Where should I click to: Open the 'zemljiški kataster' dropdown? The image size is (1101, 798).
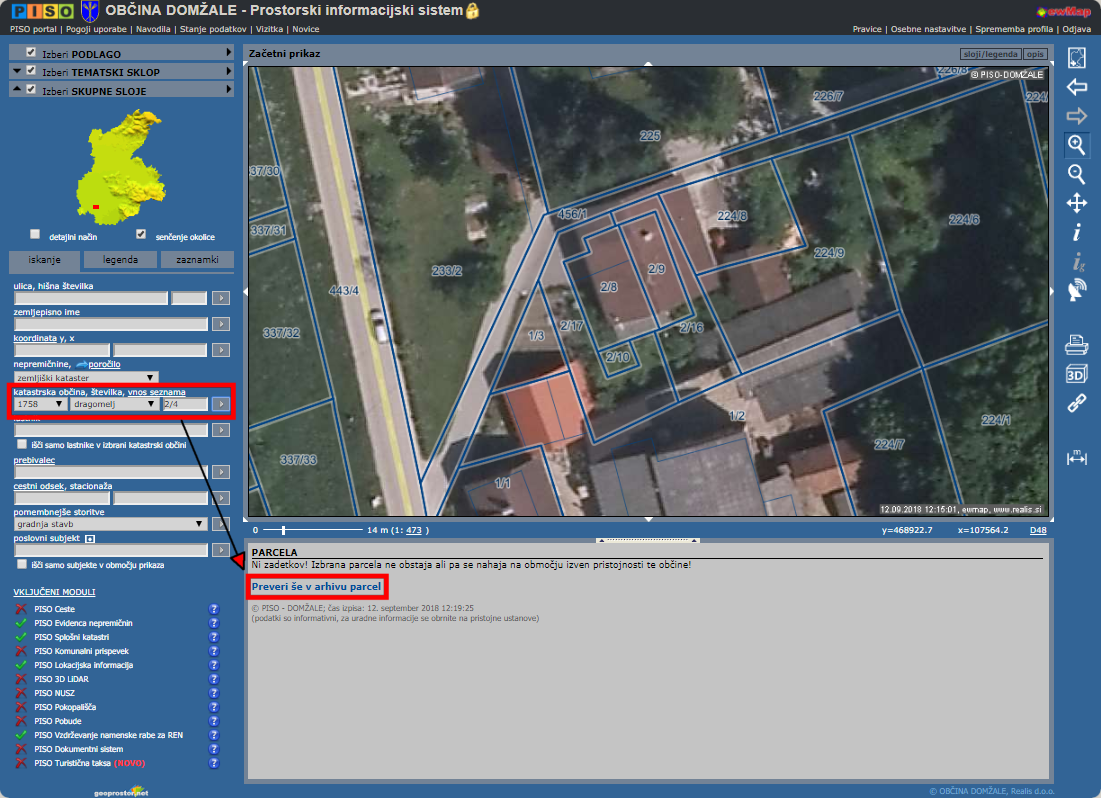coord(85,378)
